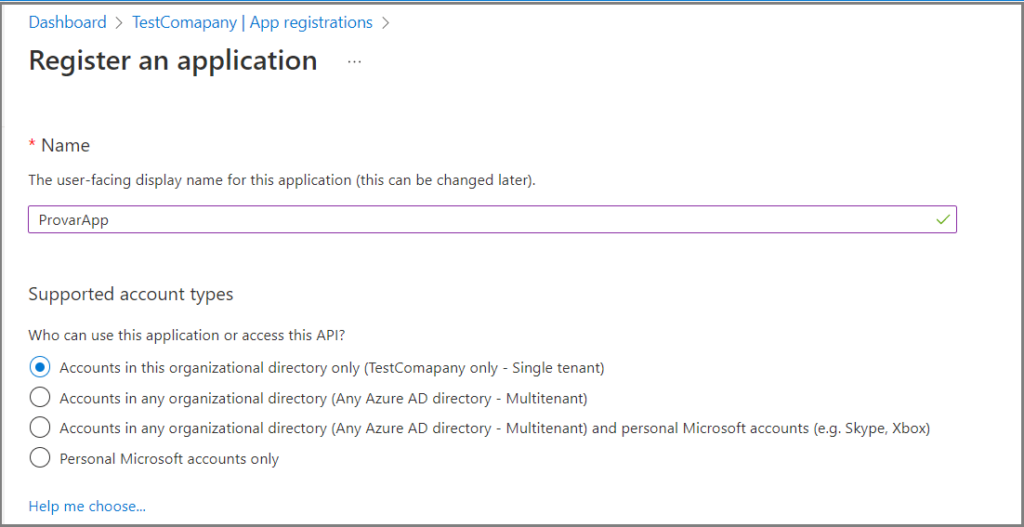Screen dimensions: 1024x527
Task: Click the chevron arrow after Dashboard breadcrumb
Action: [x=119, y=23]
